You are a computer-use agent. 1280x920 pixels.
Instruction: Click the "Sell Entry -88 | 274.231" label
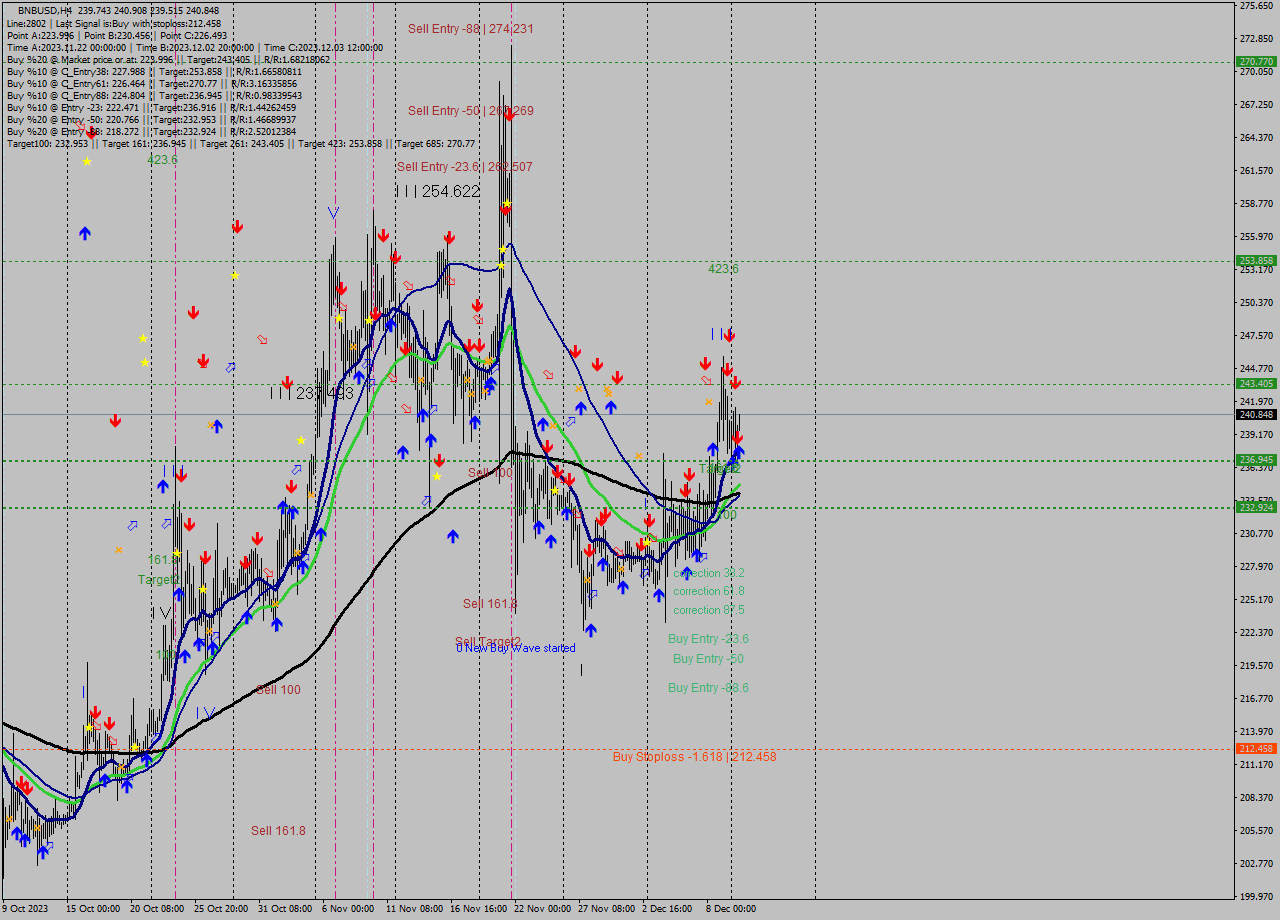point(470,29)
